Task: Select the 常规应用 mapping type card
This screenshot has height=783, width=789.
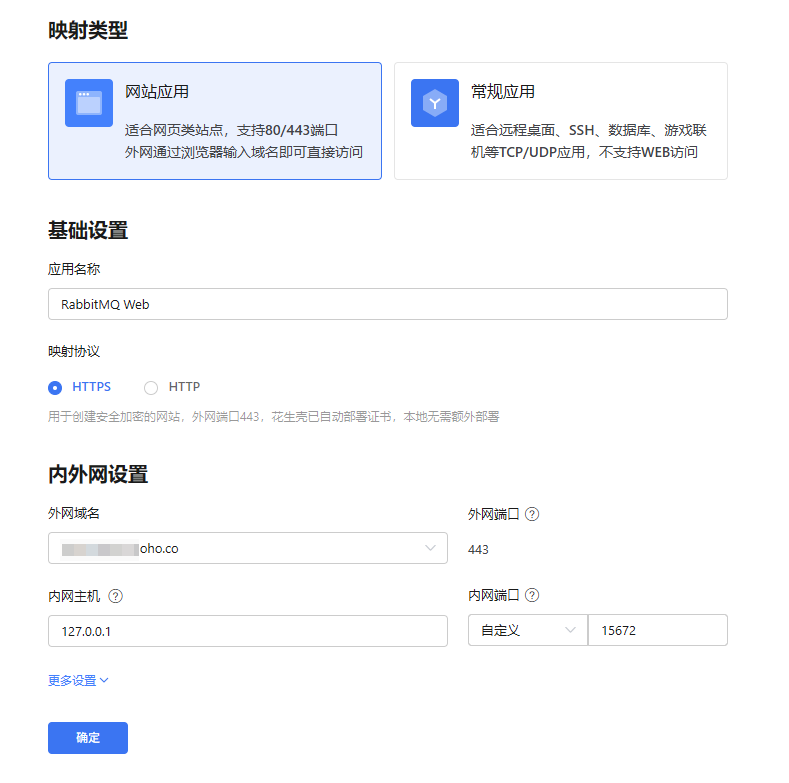Action: point(561,121)
